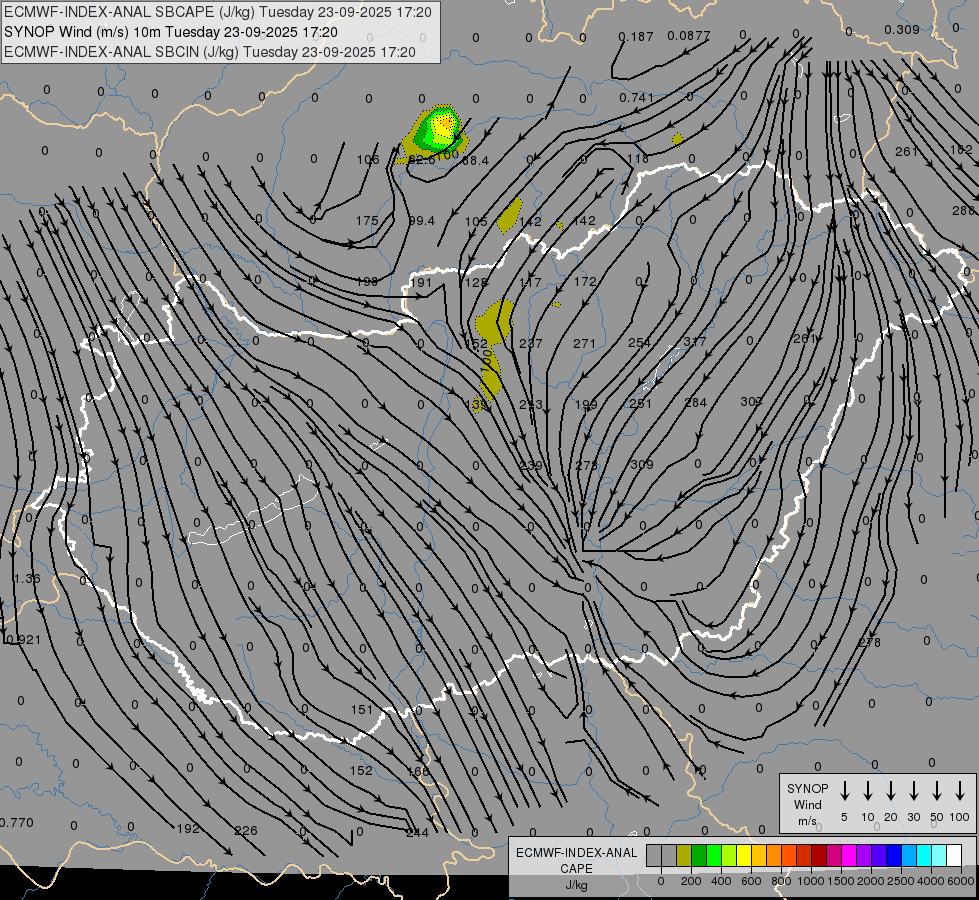Image resolution: width=979 pixels, height=900 pixels.
Task: Click the legend tick label 2500
Action: click(x=900, y=881)
